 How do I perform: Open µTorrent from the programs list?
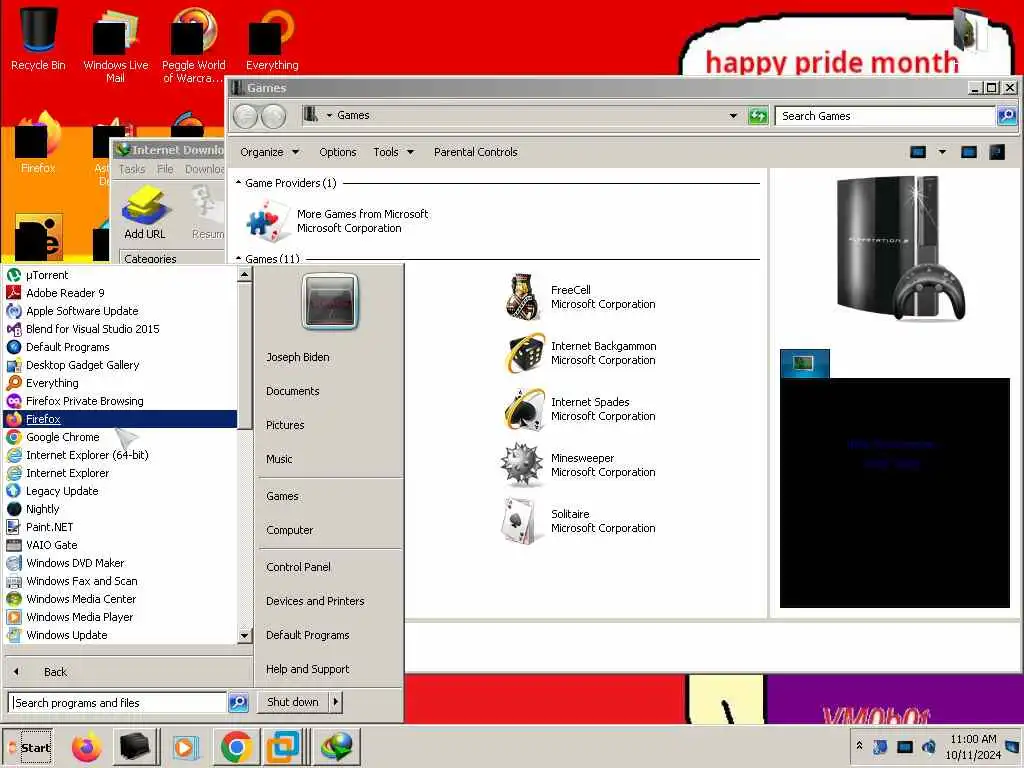point(121,275)
